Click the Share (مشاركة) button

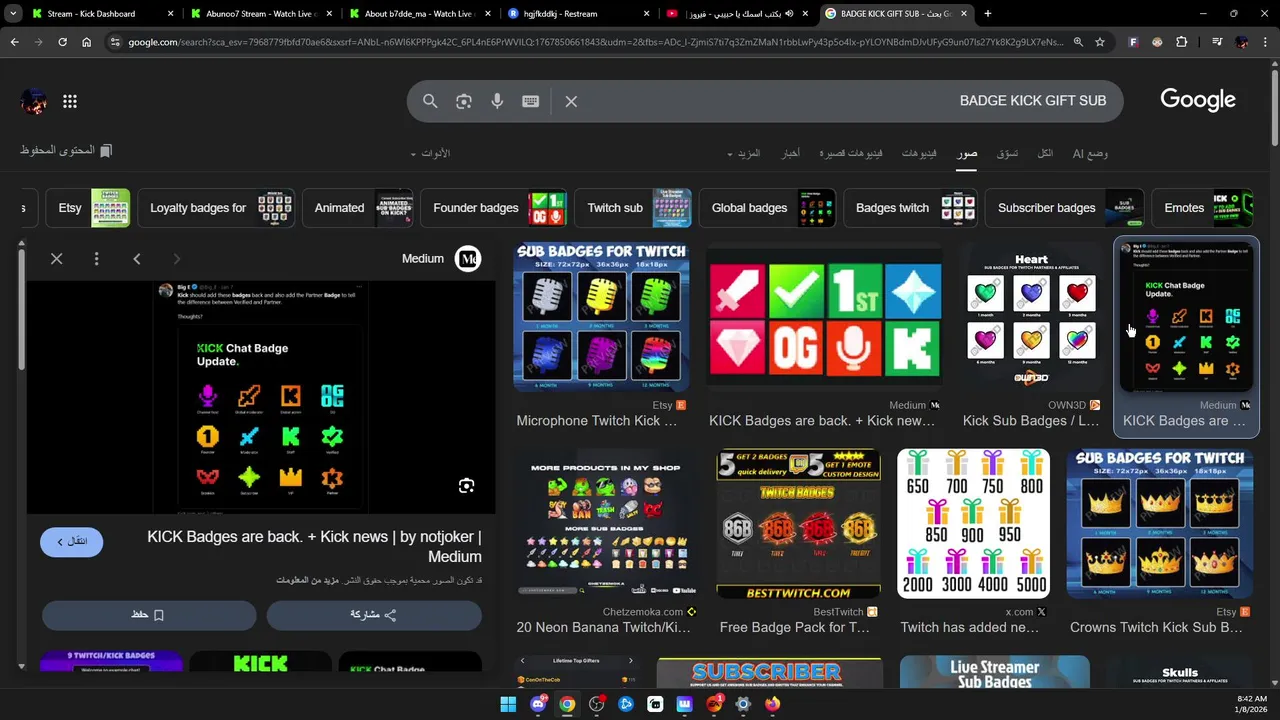pos(374,615)
